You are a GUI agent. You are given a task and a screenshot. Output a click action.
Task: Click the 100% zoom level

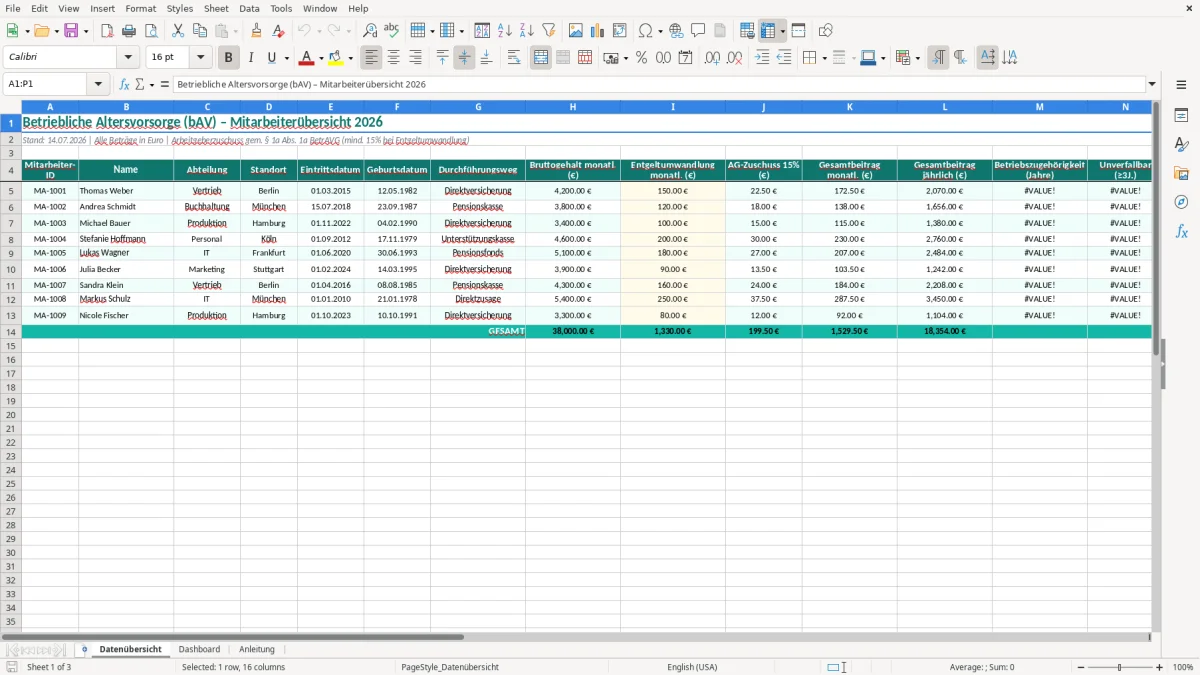1183,667
